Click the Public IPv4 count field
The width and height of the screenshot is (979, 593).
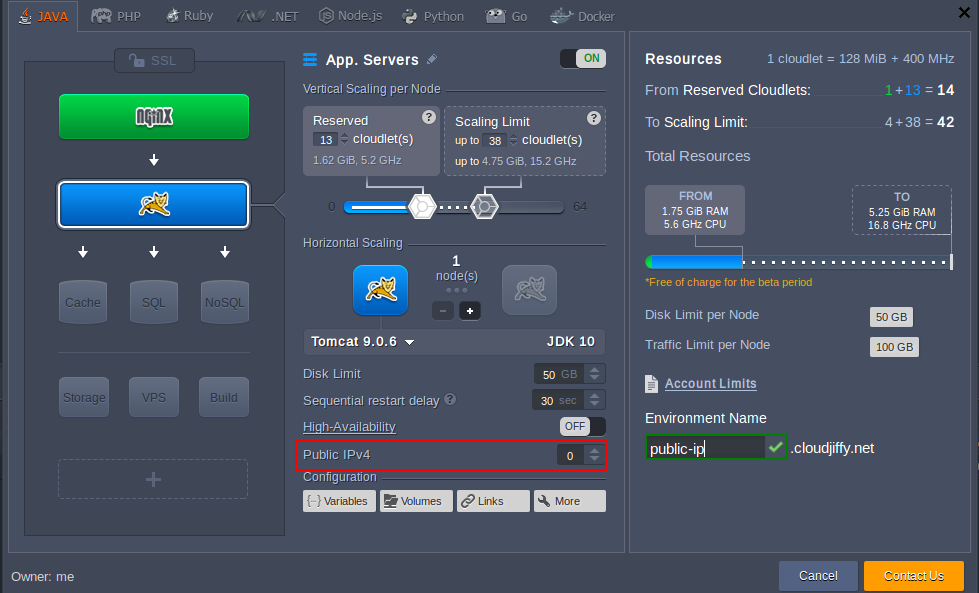pyautogui.click(x=570, y=456)
